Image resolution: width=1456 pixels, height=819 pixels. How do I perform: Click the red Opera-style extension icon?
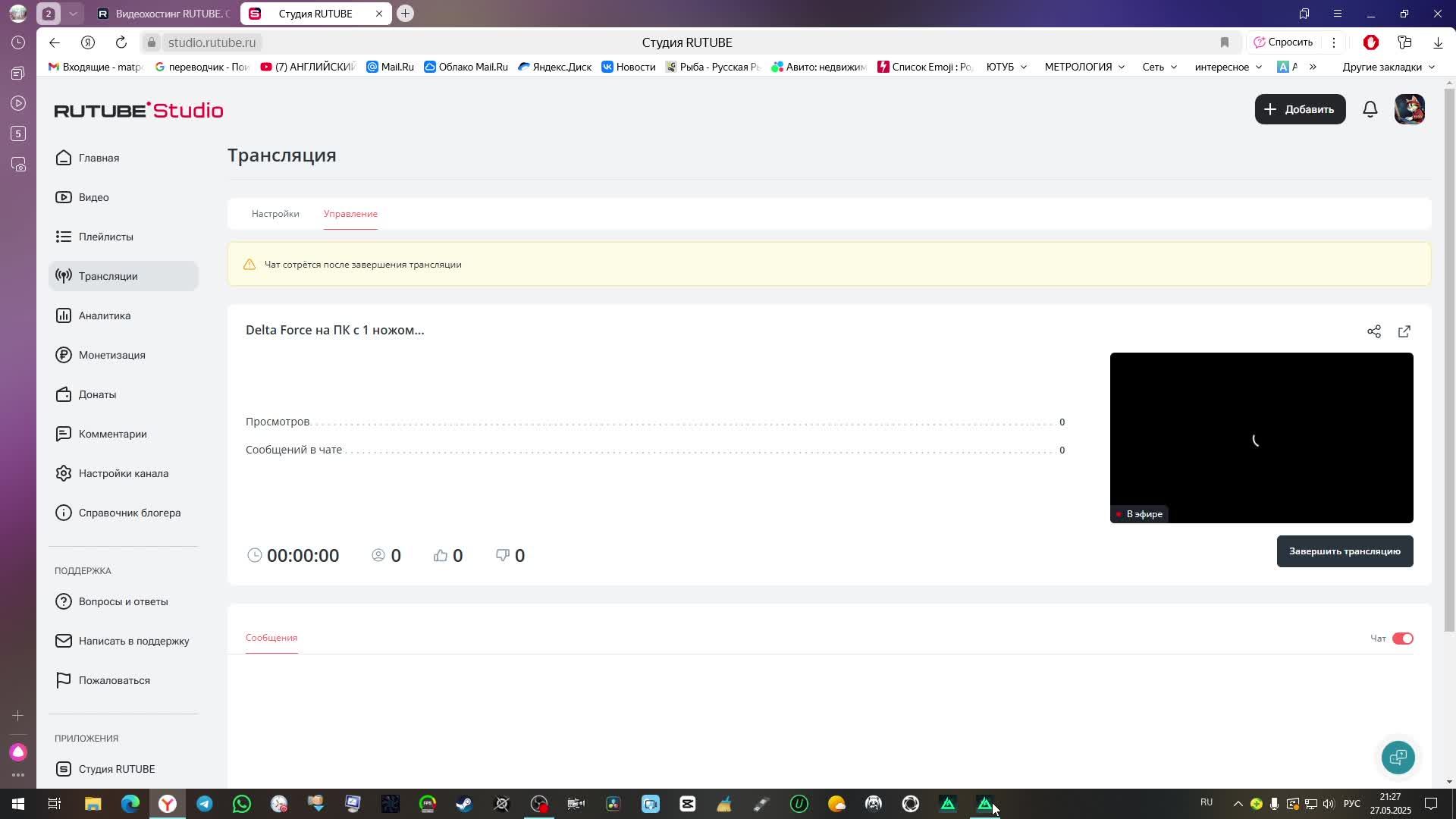tap(1370, 42)
